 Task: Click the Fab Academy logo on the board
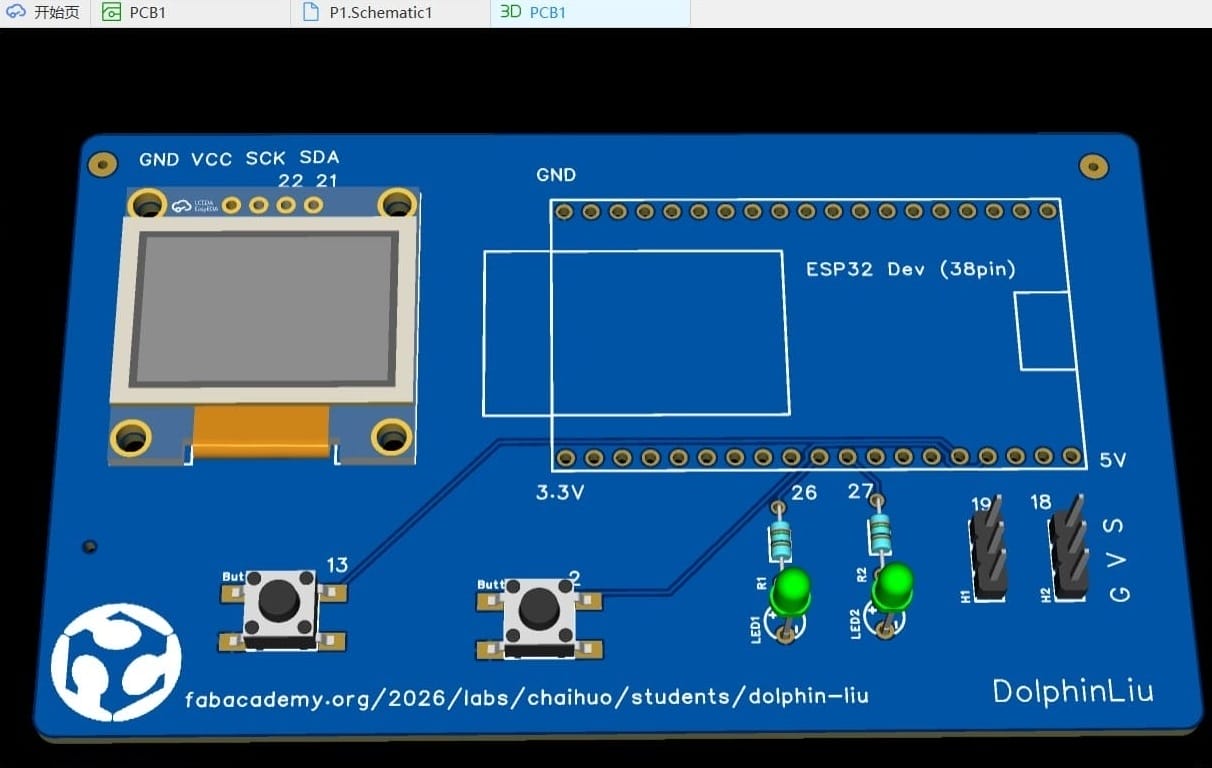(116, 662)
